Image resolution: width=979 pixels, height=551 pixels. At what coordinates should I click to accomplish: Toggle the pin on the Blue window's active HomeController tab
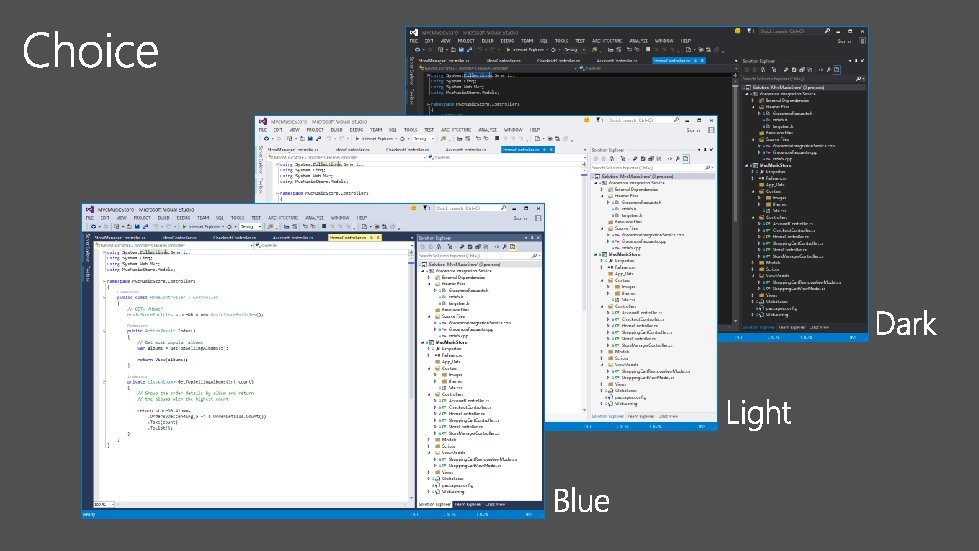(371, 238)
